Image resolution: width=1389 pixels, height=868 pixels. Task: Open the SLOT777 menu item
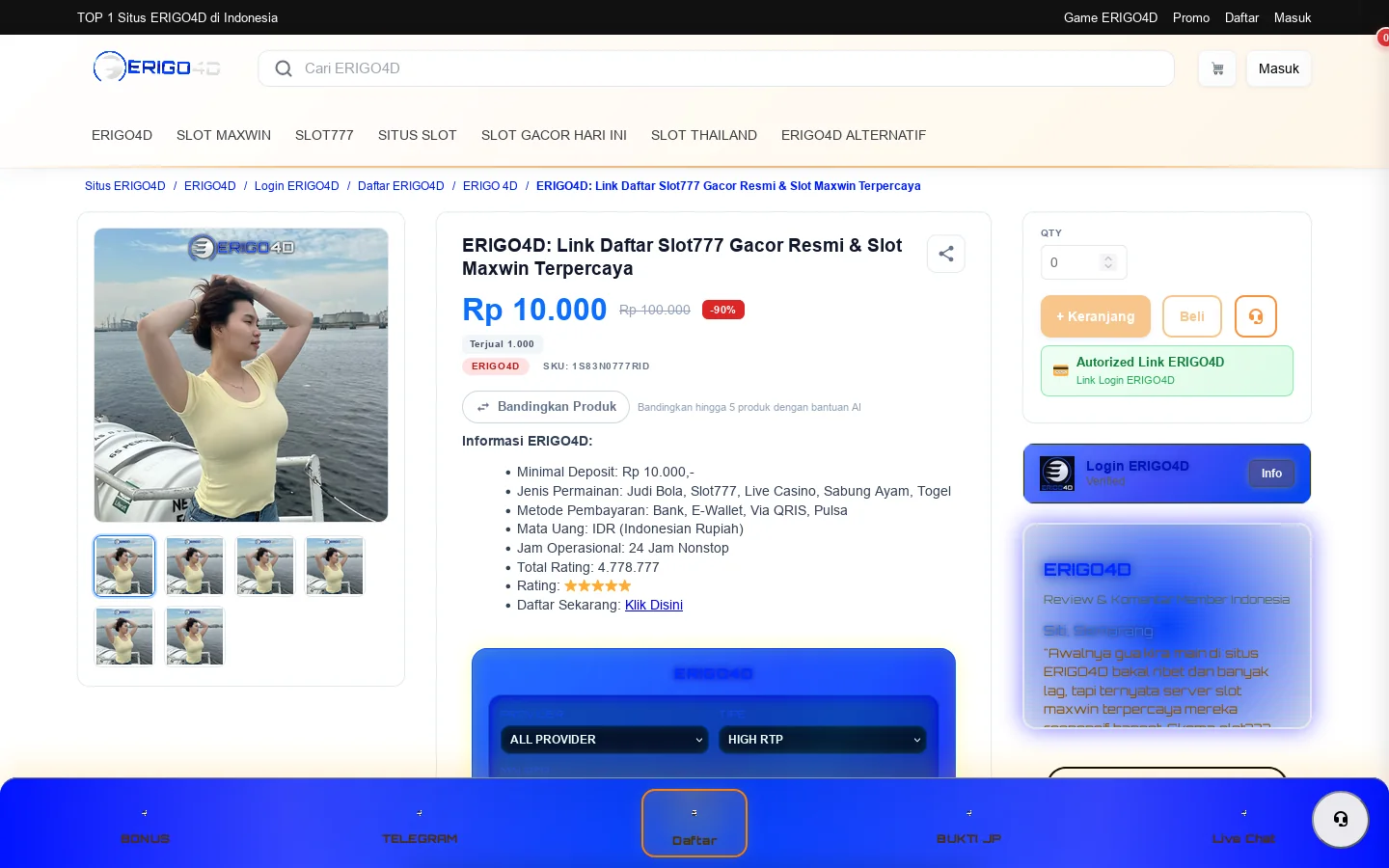click(324, 135)
